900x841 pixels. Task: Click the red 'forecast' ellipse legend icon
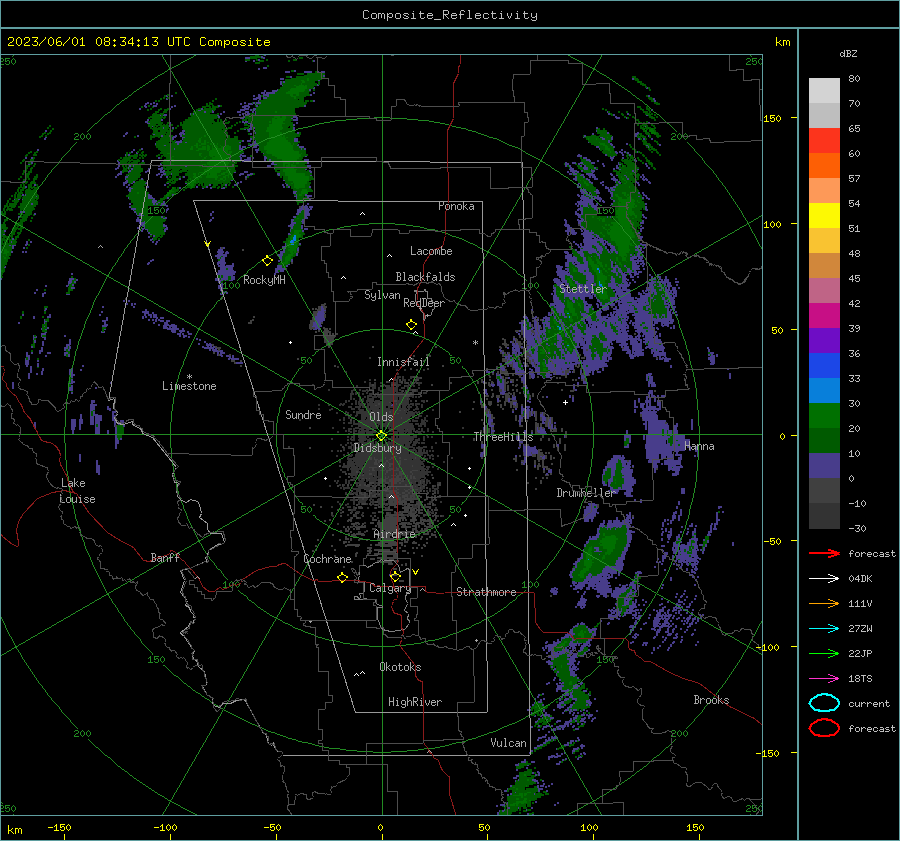(x=824, y=728)
